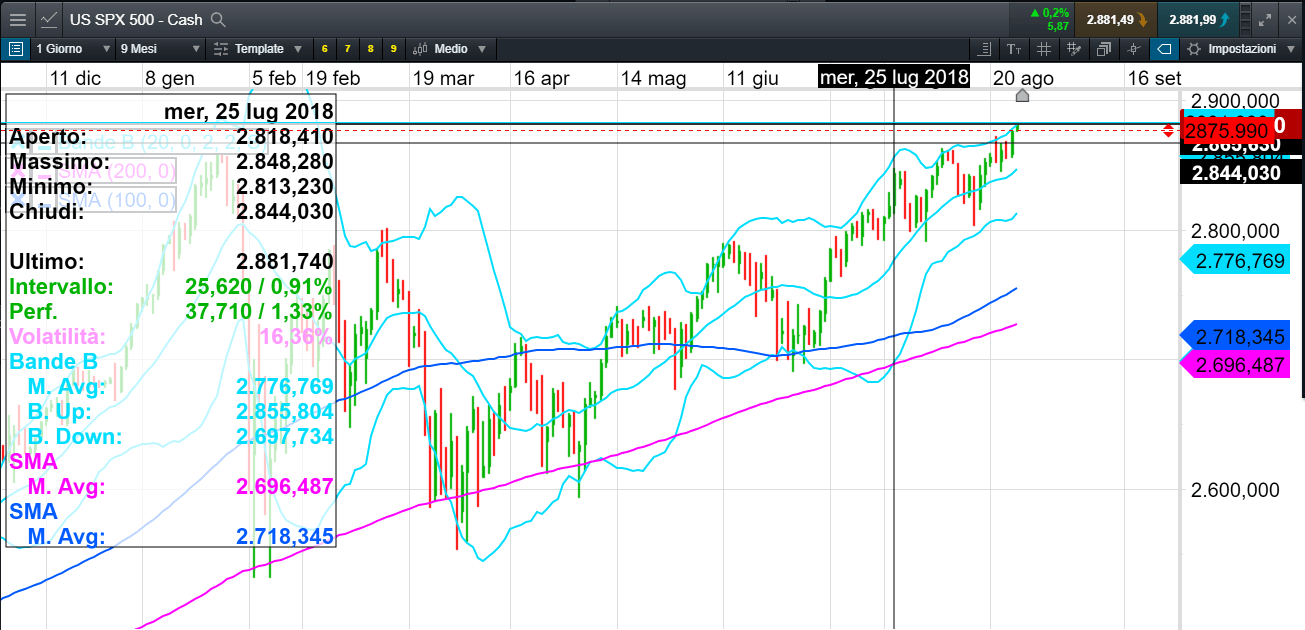
Task: Click the B. Down value 2.697,734
Action: [285, 437]
